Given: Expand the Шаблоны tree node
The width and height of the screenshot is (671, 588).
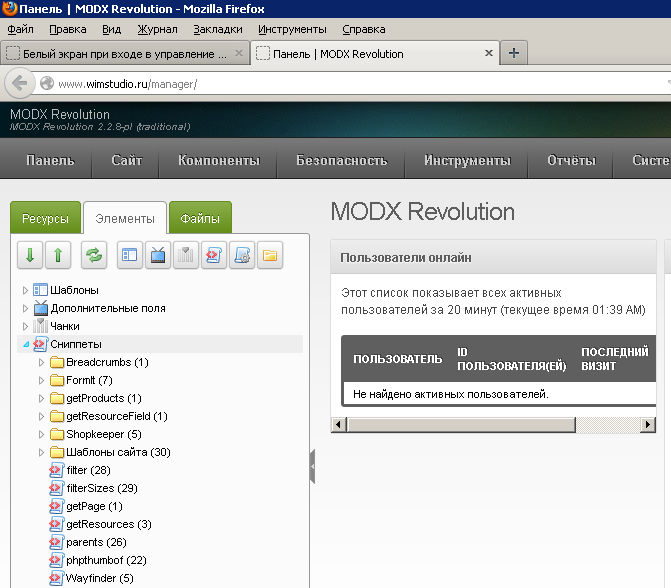Looking at the screenshot, I should (x=25, y=290).
